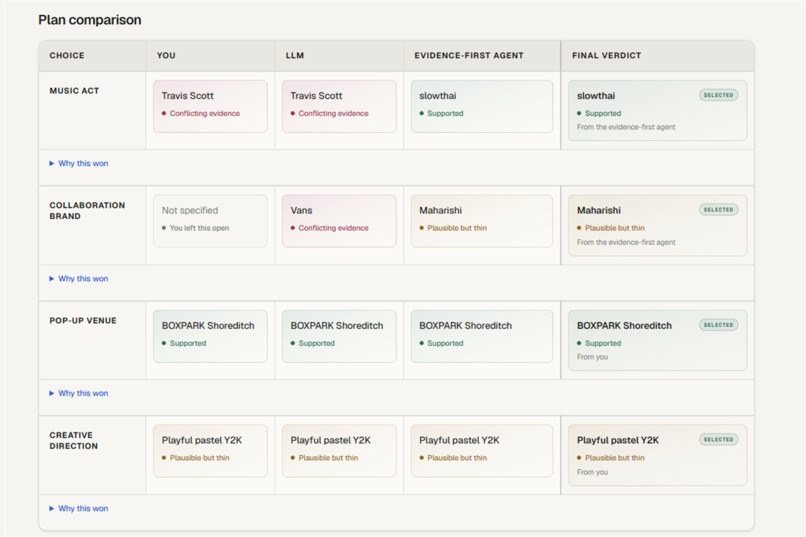Click the Evidence-First Agent column header
The height and width of the screenshot is (537, 806).
[469, 55]
